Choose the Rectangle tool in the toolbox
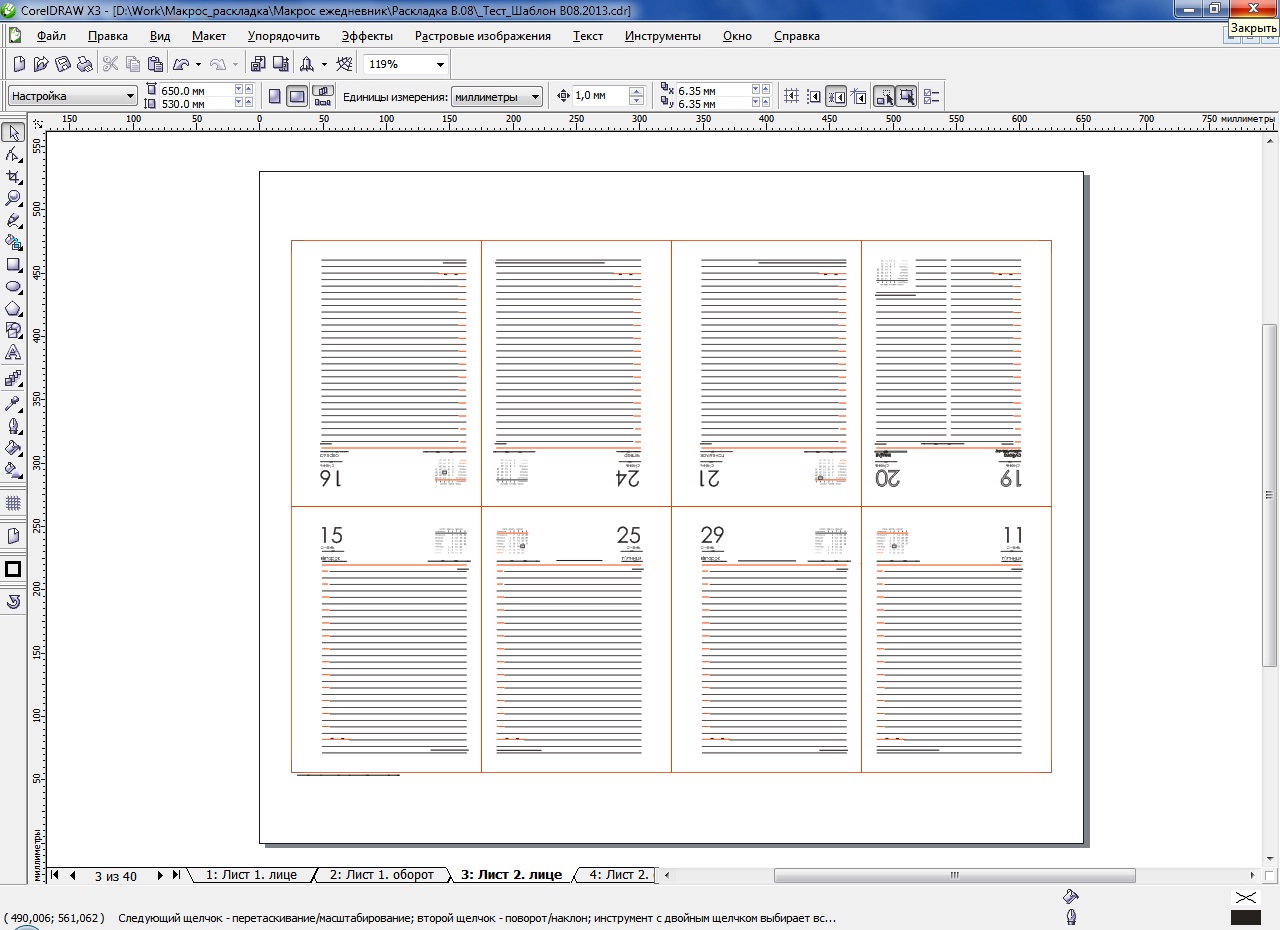Viewport: 1280px width, 930px height. (x=13, y=265)
